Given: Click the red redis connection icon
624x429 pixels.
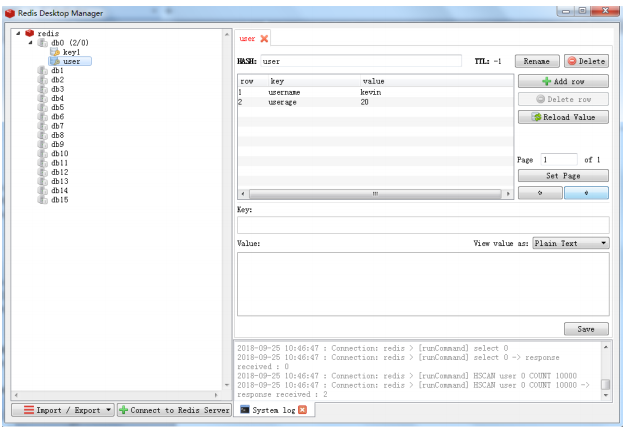Looking at the screenshot, I should coord(29,33).
